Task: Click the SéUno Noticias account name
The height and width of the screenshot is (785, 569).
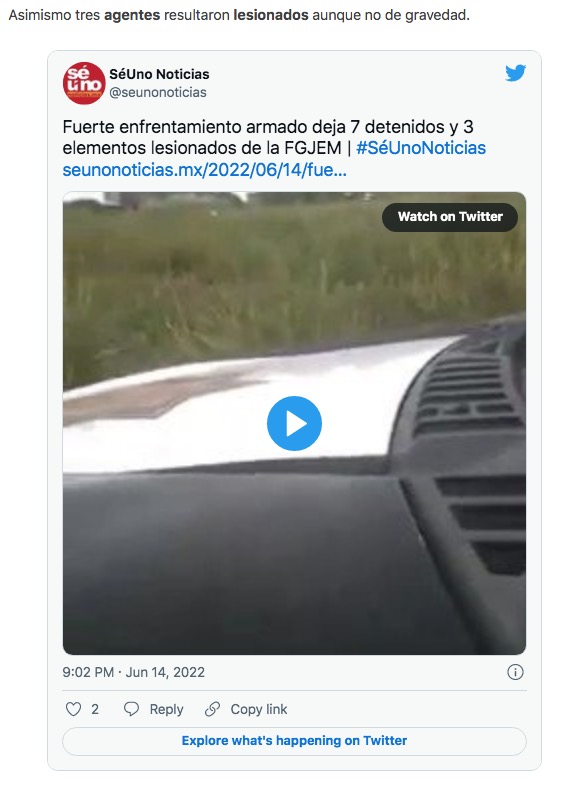Action: tap(159, 74)
